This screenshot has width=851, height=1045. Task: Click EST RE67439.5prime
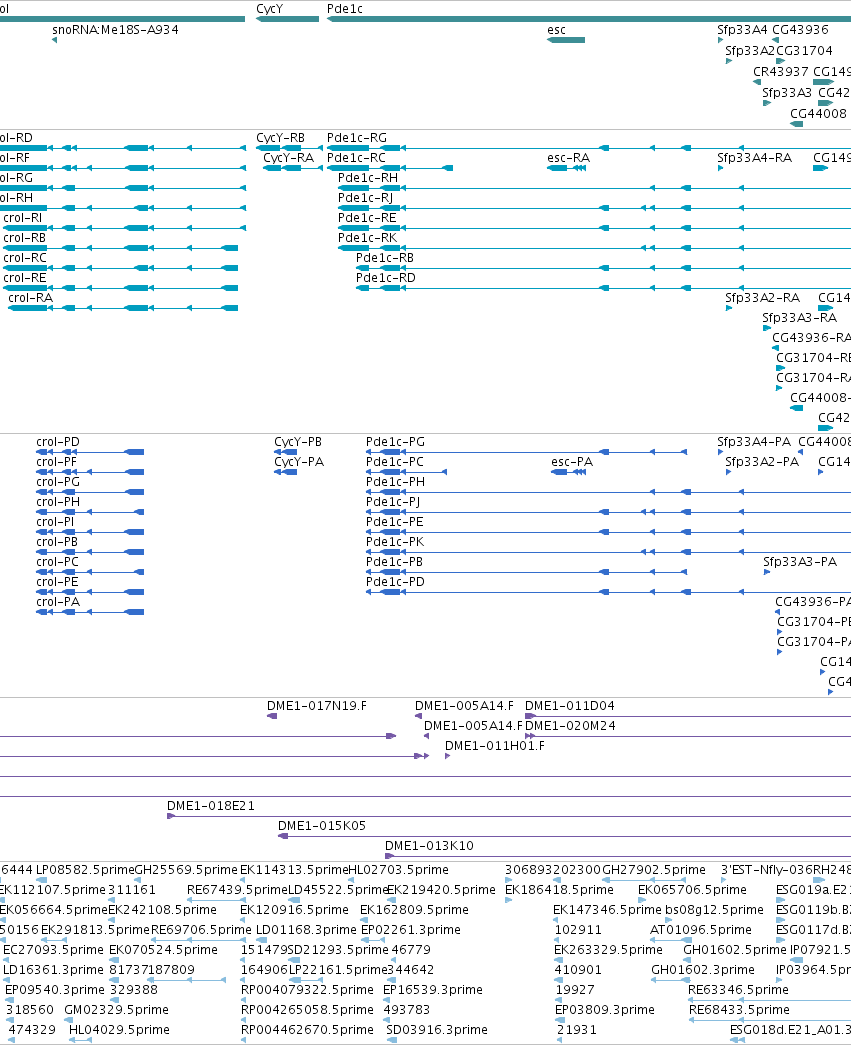237,890
